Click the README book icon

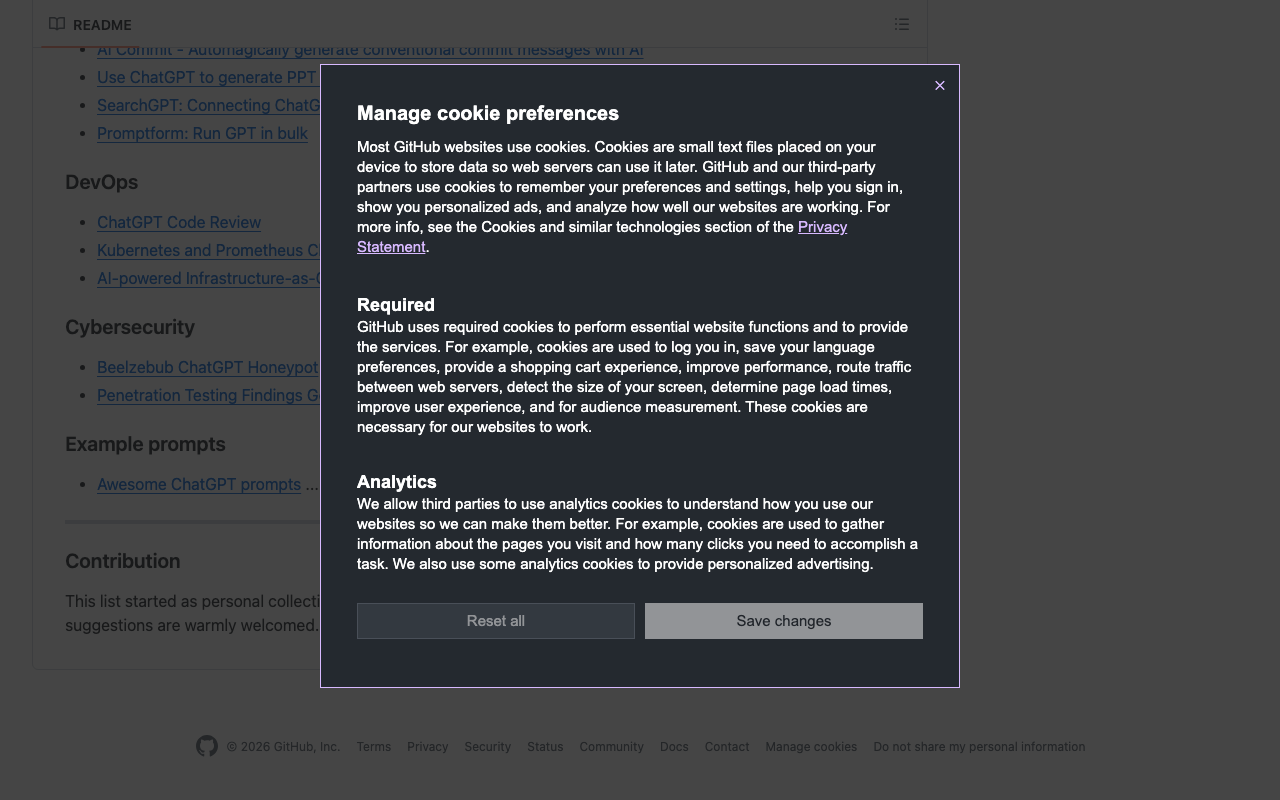[x=57, y=24]
